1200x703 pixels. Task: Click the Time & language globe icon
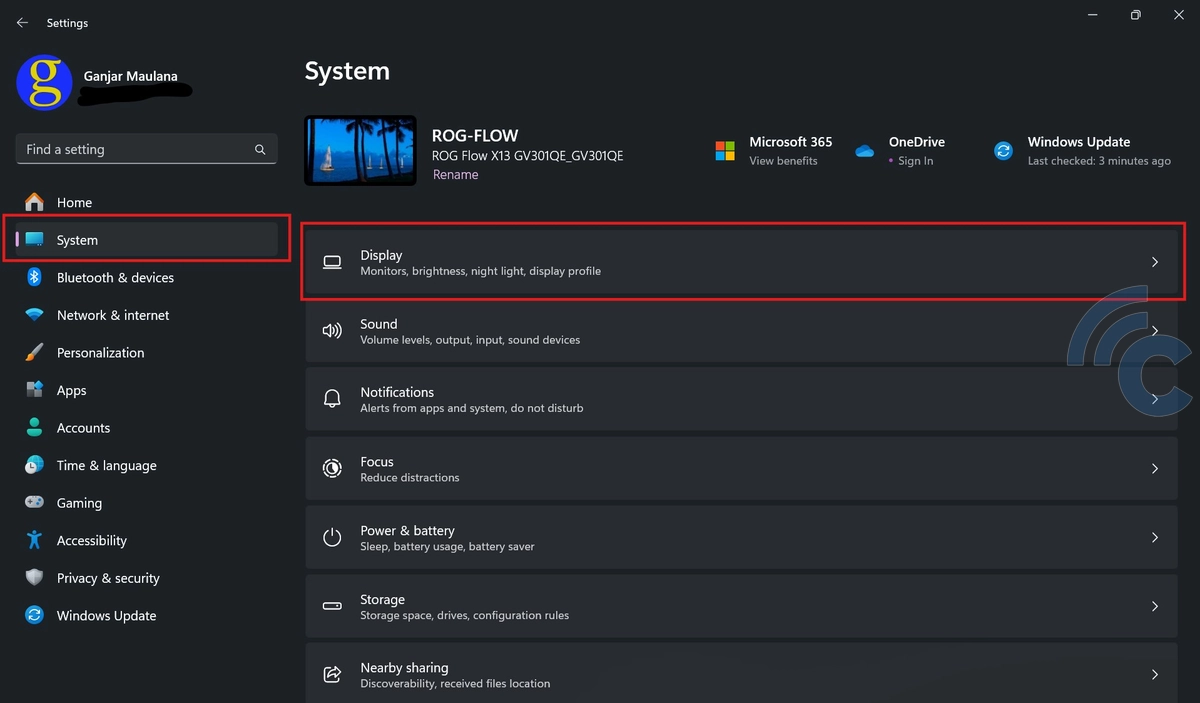coord(35,465)
